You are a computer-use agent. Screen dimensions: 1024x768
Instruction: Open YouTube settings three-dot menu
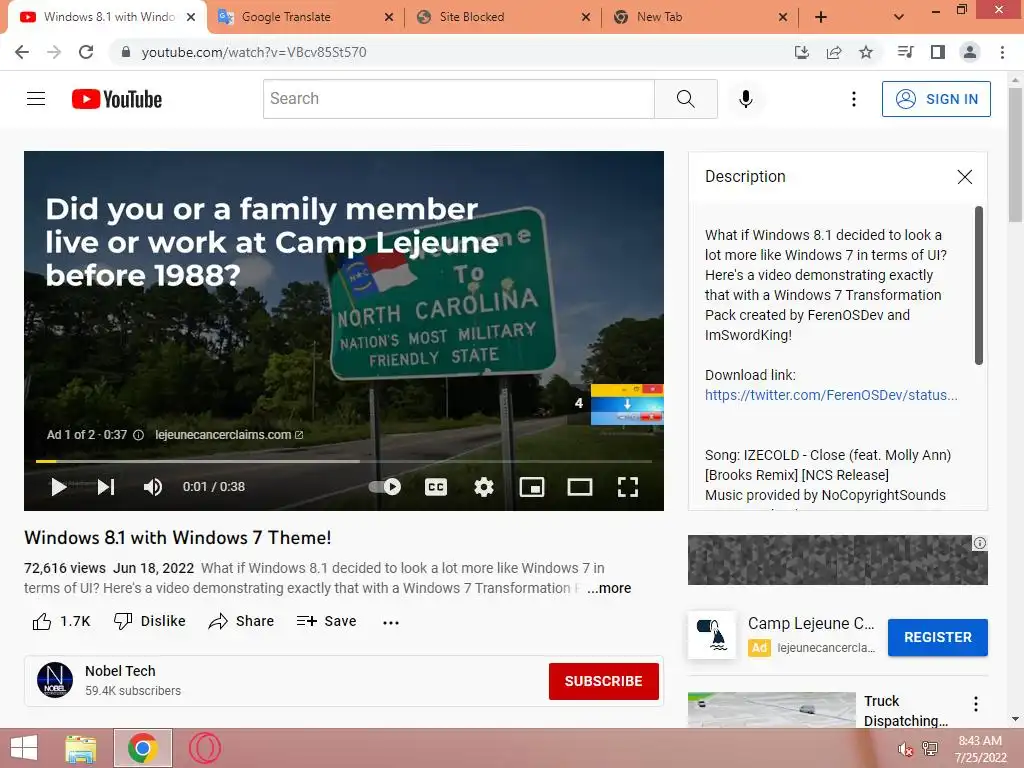pos(854,99)
